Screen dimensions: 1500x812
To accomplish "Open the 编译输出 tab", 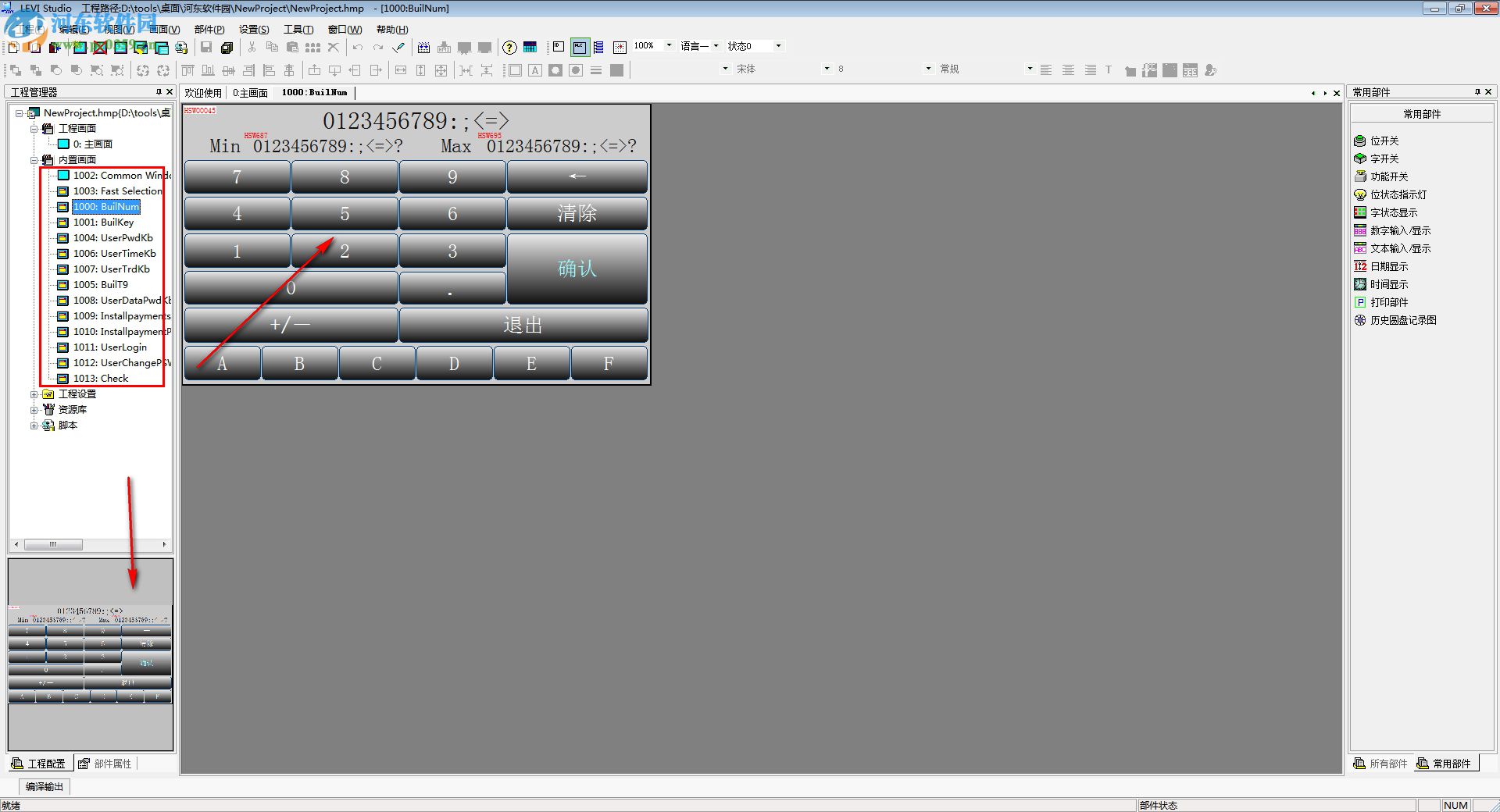I will [x=45, y=786].
